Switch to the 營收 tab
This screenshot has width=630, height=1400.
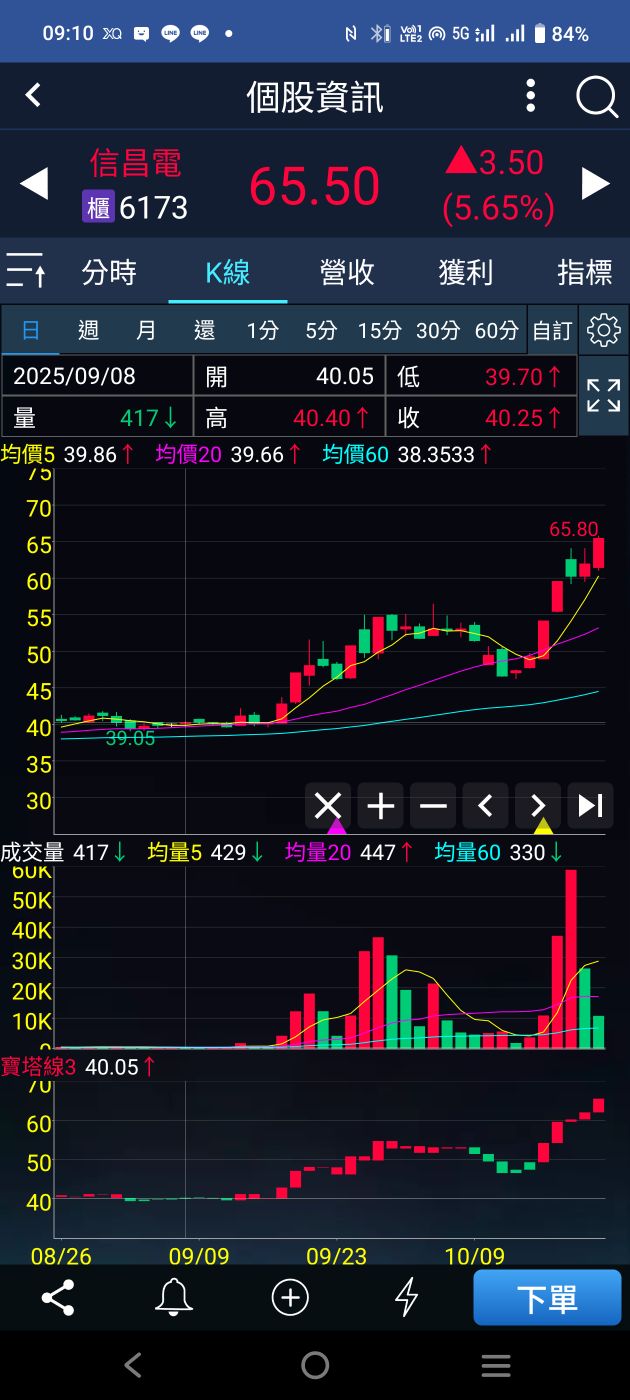(x=347, y=272)
